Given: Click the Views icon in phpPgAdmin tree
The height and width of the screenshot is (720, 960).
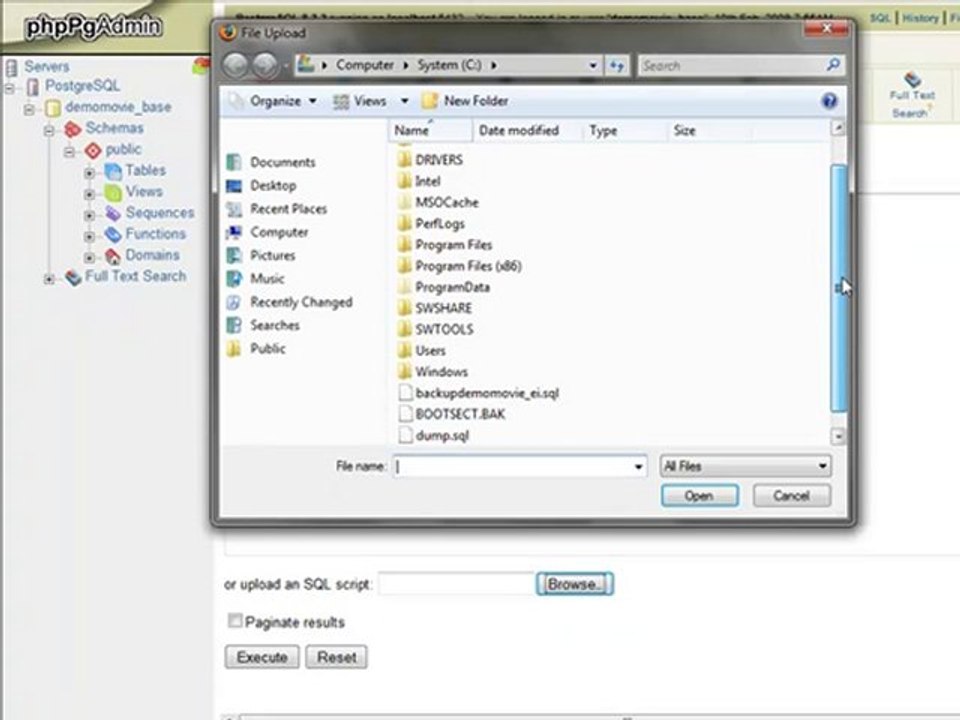Looking at the screenshot, I should [x=113, y=192].
